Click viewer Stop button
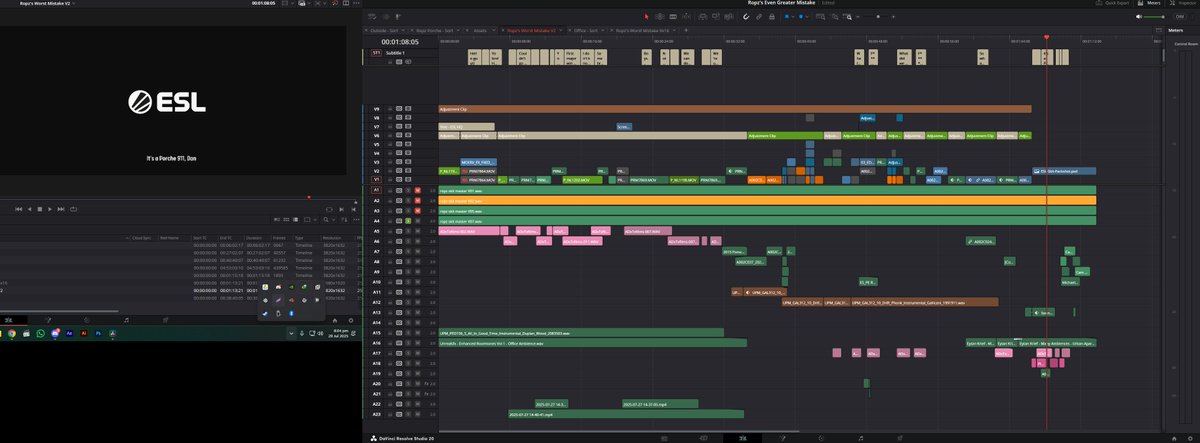Screen dimensions: 1200x443 coord(40,209)
